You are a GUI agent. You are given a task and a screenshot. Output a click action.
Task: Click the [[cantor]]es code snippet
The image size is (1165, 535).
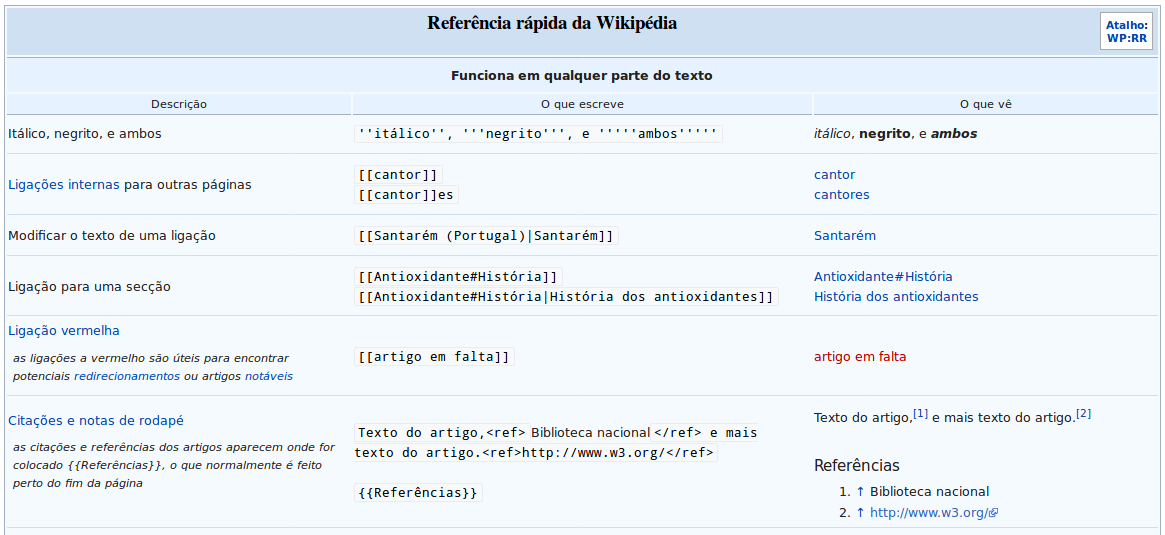click(x=406, y=195)
